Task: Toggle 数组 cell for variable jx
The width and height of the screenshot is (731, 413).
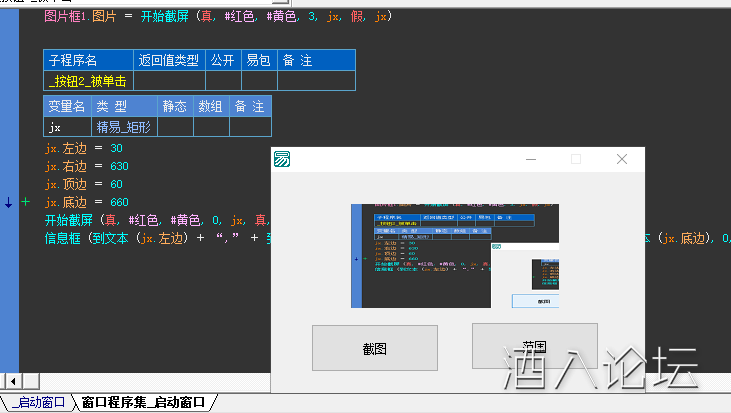Action: [x=211, y=127]
